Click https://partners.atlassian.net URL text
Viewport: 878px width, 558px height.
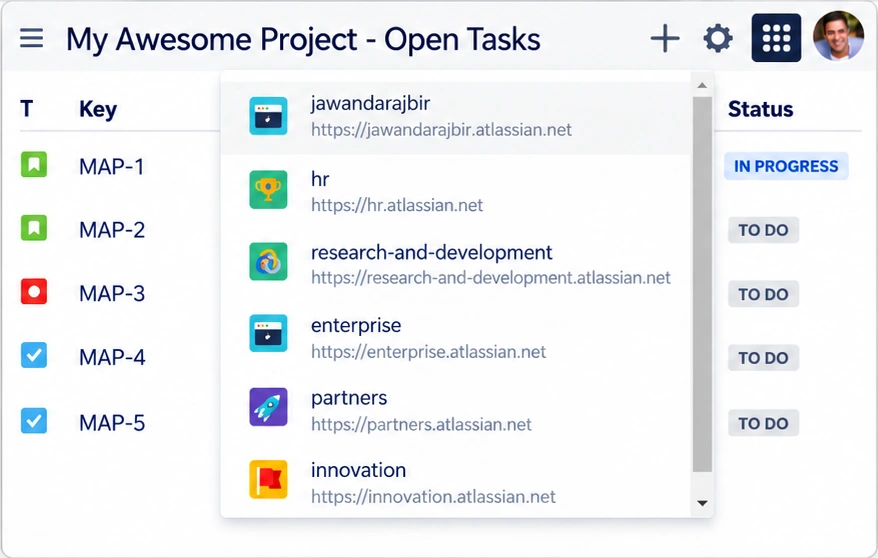pos(421,424)
